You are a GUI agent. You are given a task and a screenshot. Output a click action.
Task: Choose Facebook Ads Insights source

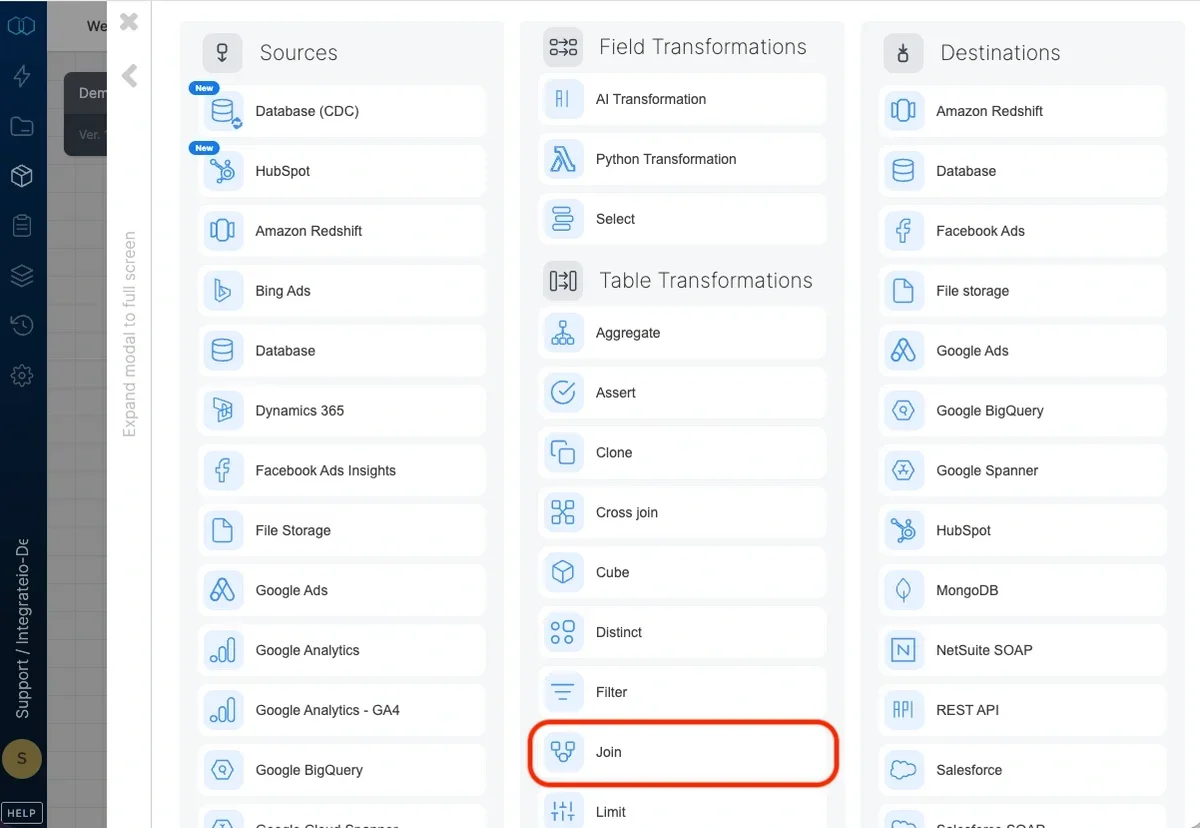click(x=342, y=471)
